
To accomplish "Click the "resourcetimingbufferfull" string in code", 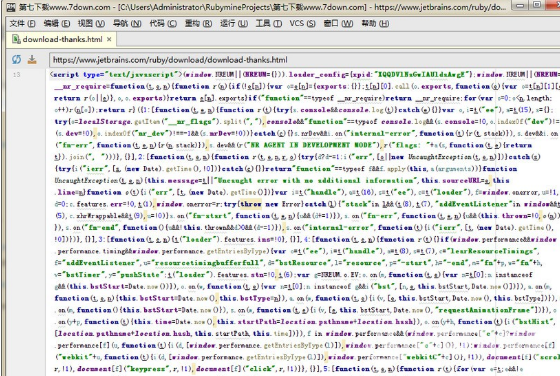I will click(206, 263).
